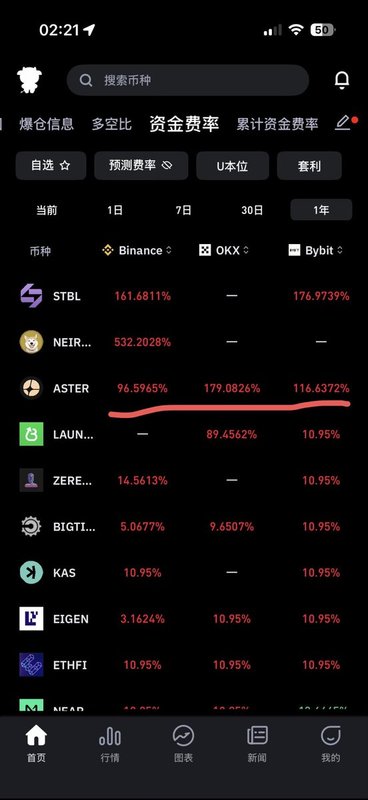Tap the notification bell icon

[342, 80]
